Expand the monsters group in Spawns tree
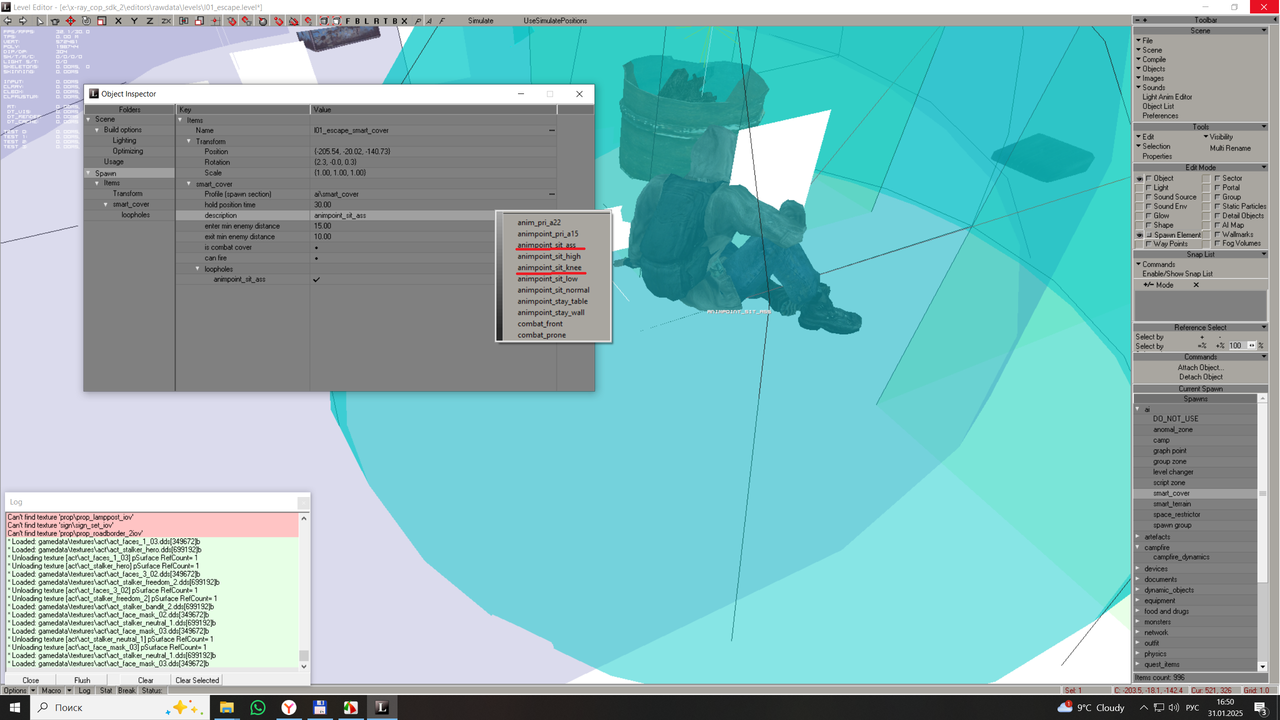 1139,622
